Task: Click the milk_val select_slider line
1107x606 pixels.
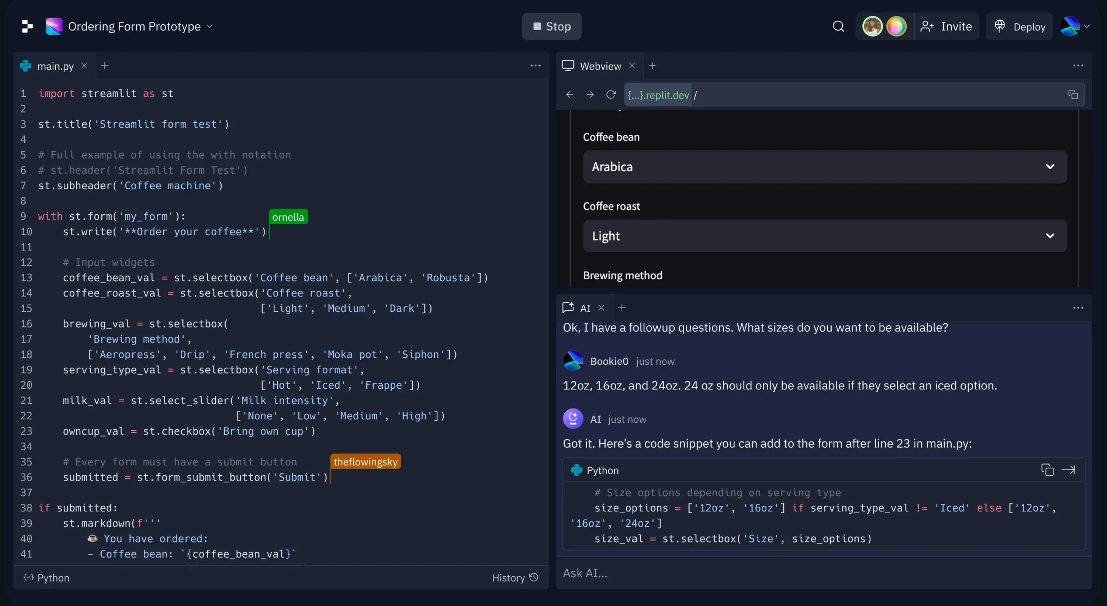Action: [x=201, y=400]
